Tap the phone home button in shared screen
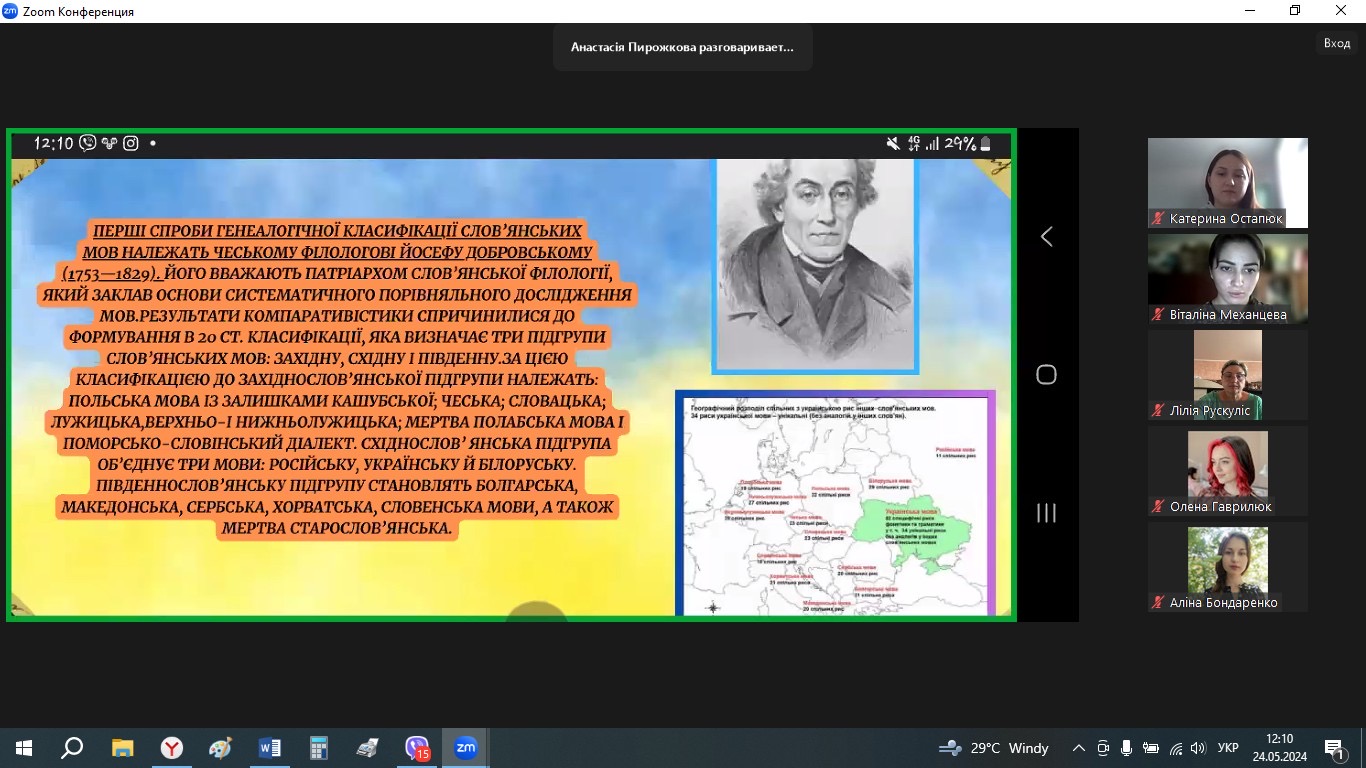The image size is (1366, 768). (1046, 375)
